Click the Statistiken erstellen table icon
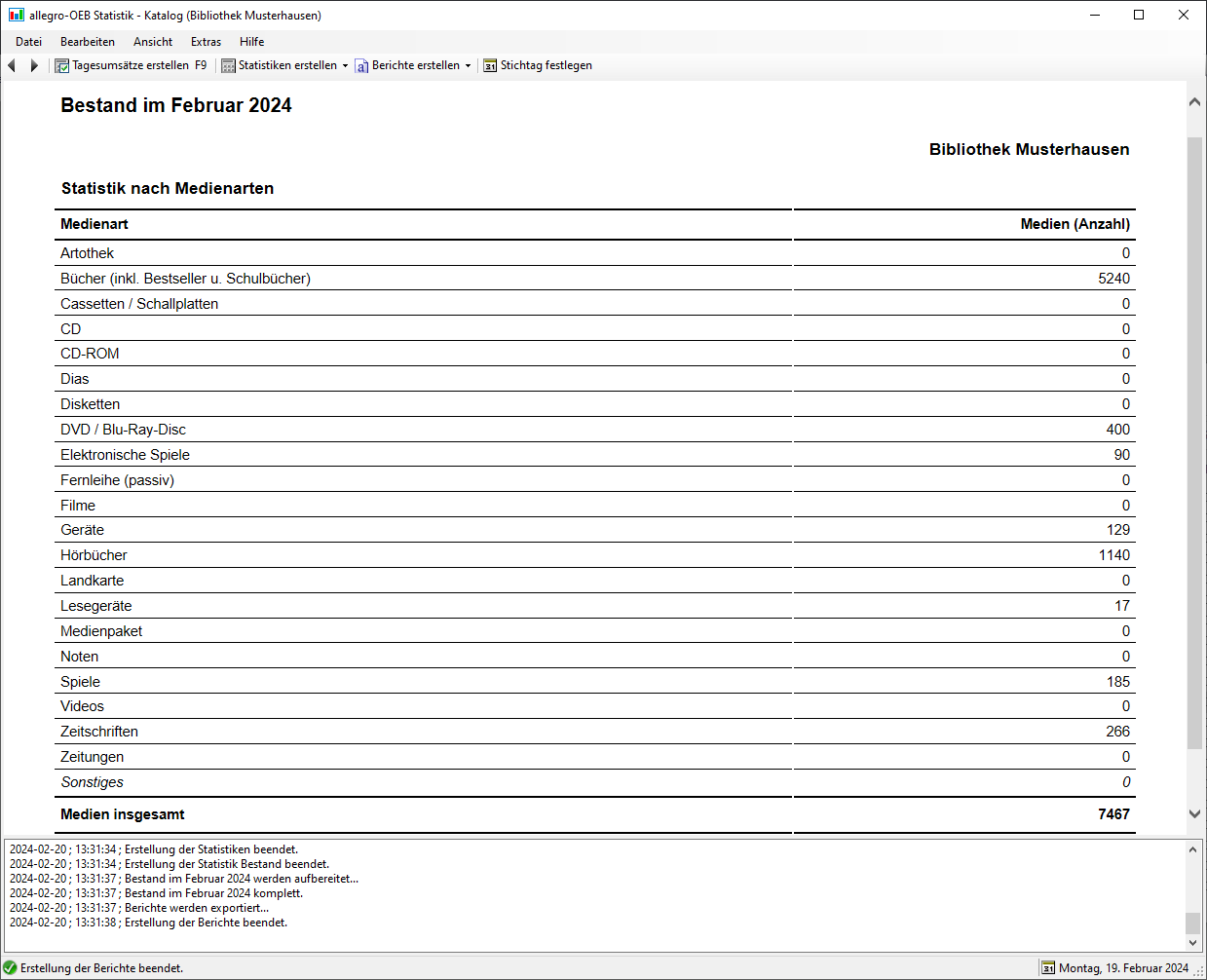The image size is (1207, 980). click(x=228, y=66)
